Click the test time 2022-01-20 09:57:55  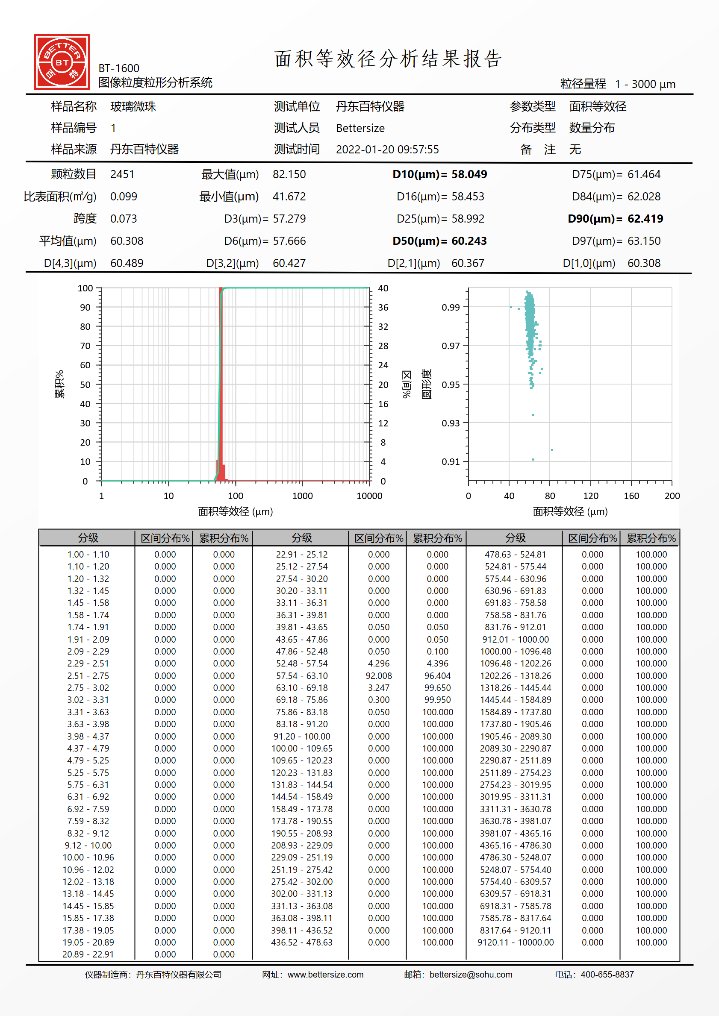point(387,150)
